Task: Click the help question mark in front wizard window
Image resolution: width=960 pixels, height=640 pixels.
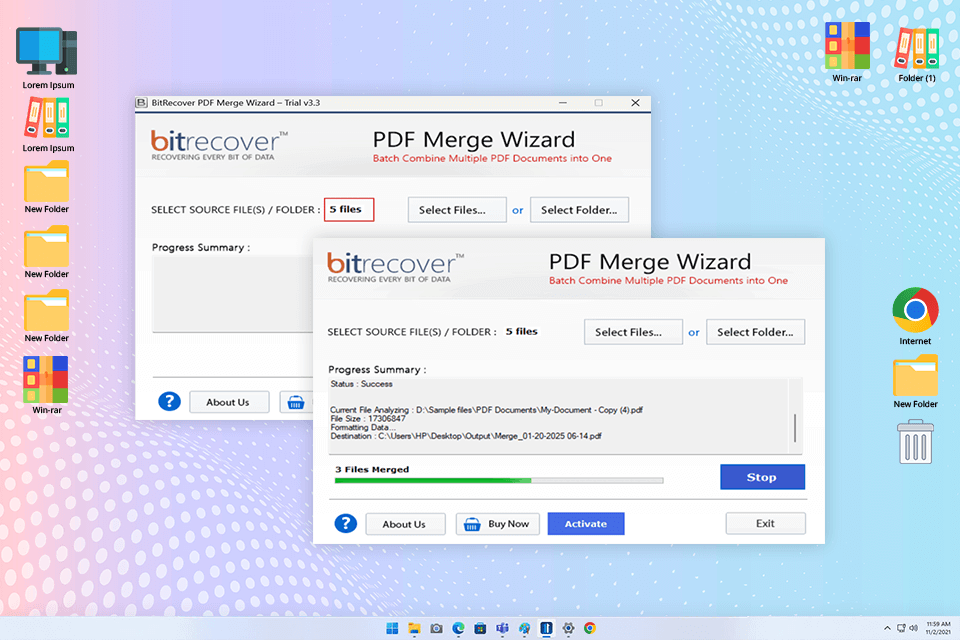Action: [345, 524]
